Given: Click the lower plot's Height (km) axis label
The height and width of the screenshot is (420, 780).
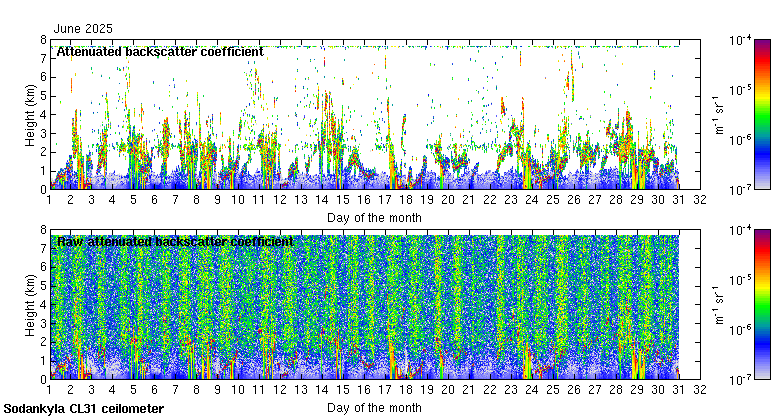Looking at the screenshot, I should [31, 304].
